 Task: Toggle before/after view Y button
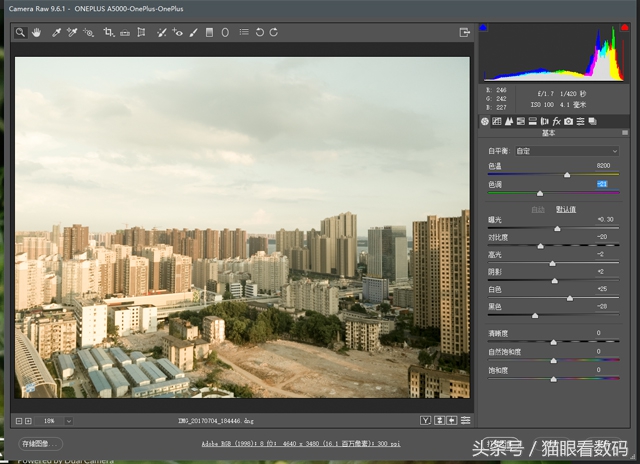pyautogui.click(x=425, y=420)
